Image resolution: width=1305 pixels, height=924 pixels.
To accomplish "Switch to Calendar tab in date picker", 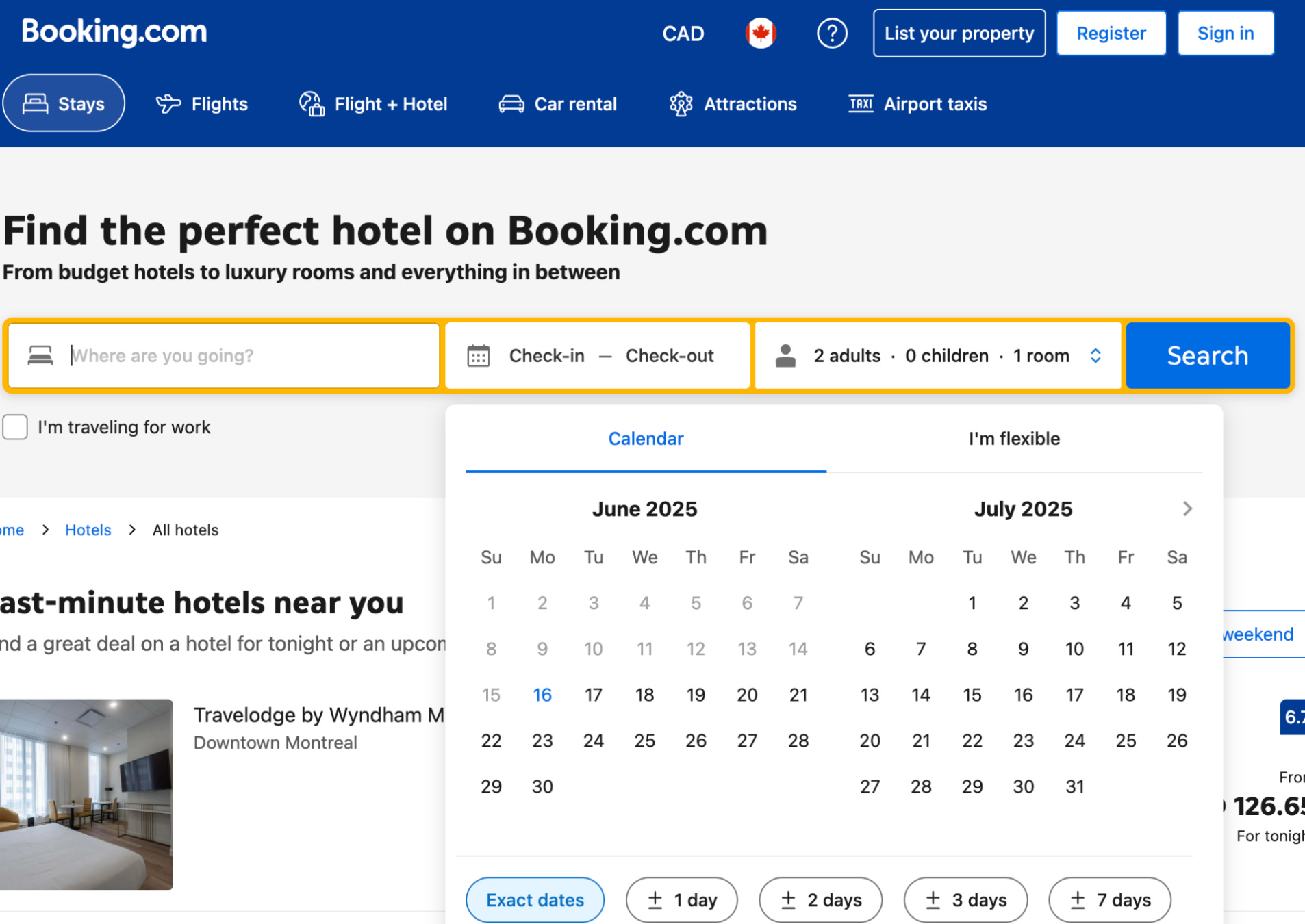I will pyautogui.click(x=646, y=439).
